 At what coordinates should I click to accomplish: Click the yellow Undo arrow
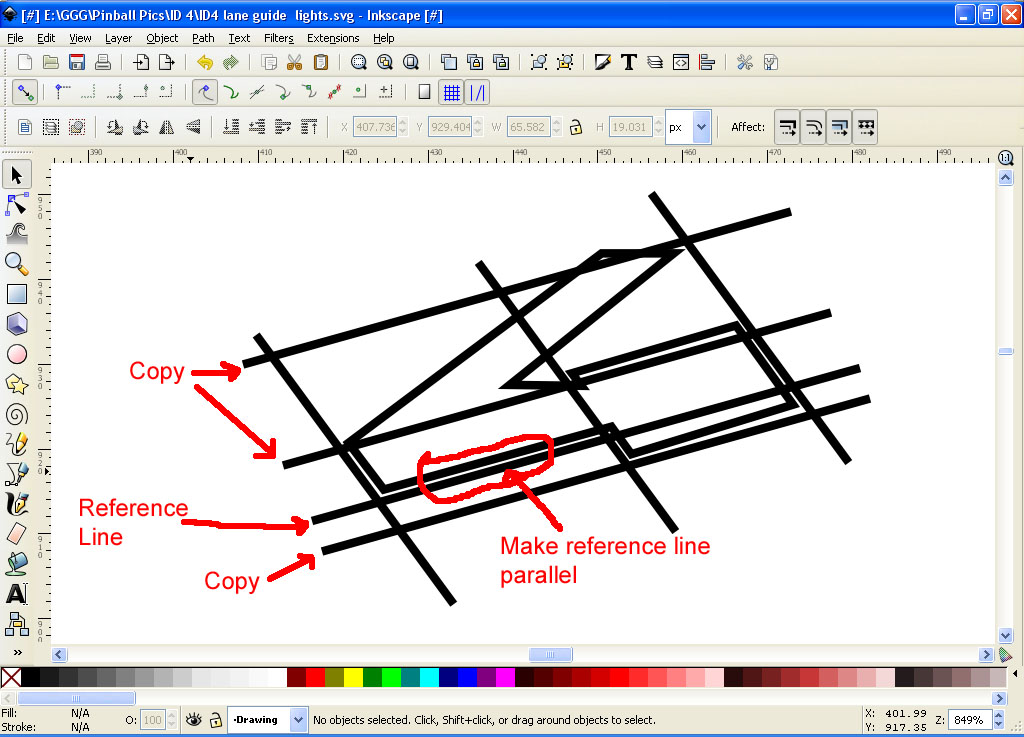point(205,62)
